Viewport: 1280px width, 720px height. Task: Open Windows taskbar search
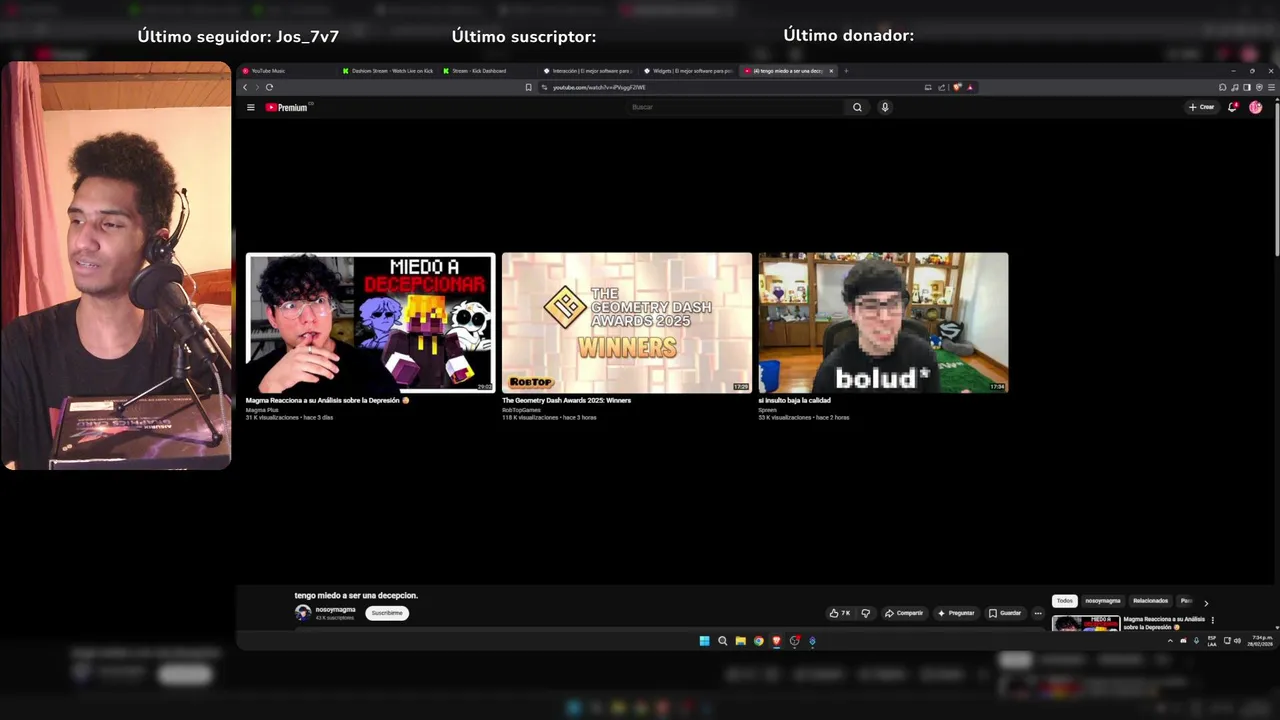(722, 641)
